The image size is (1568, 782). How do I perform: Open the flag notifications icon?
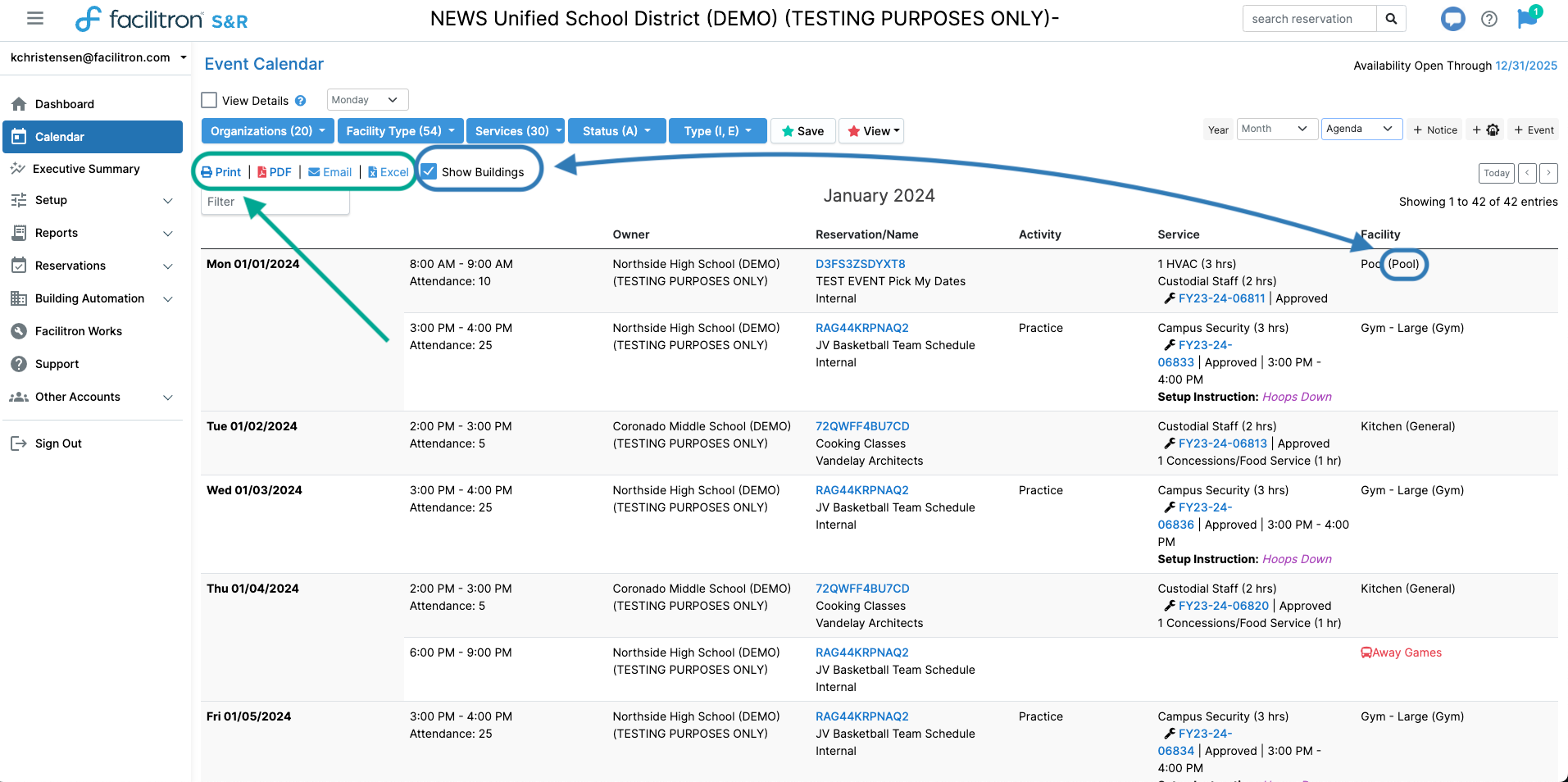pyautogui.click(x=1528, y=17)
